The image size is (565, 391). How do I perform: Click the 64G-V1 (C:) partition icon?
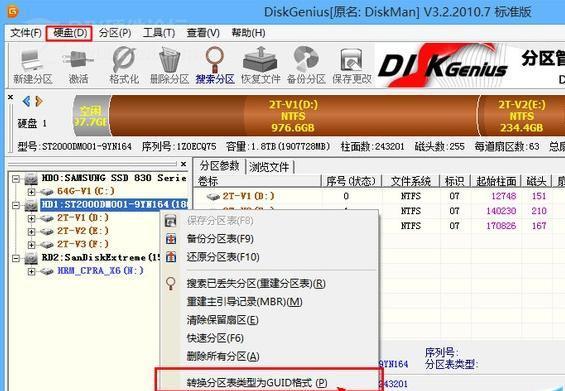46,192
